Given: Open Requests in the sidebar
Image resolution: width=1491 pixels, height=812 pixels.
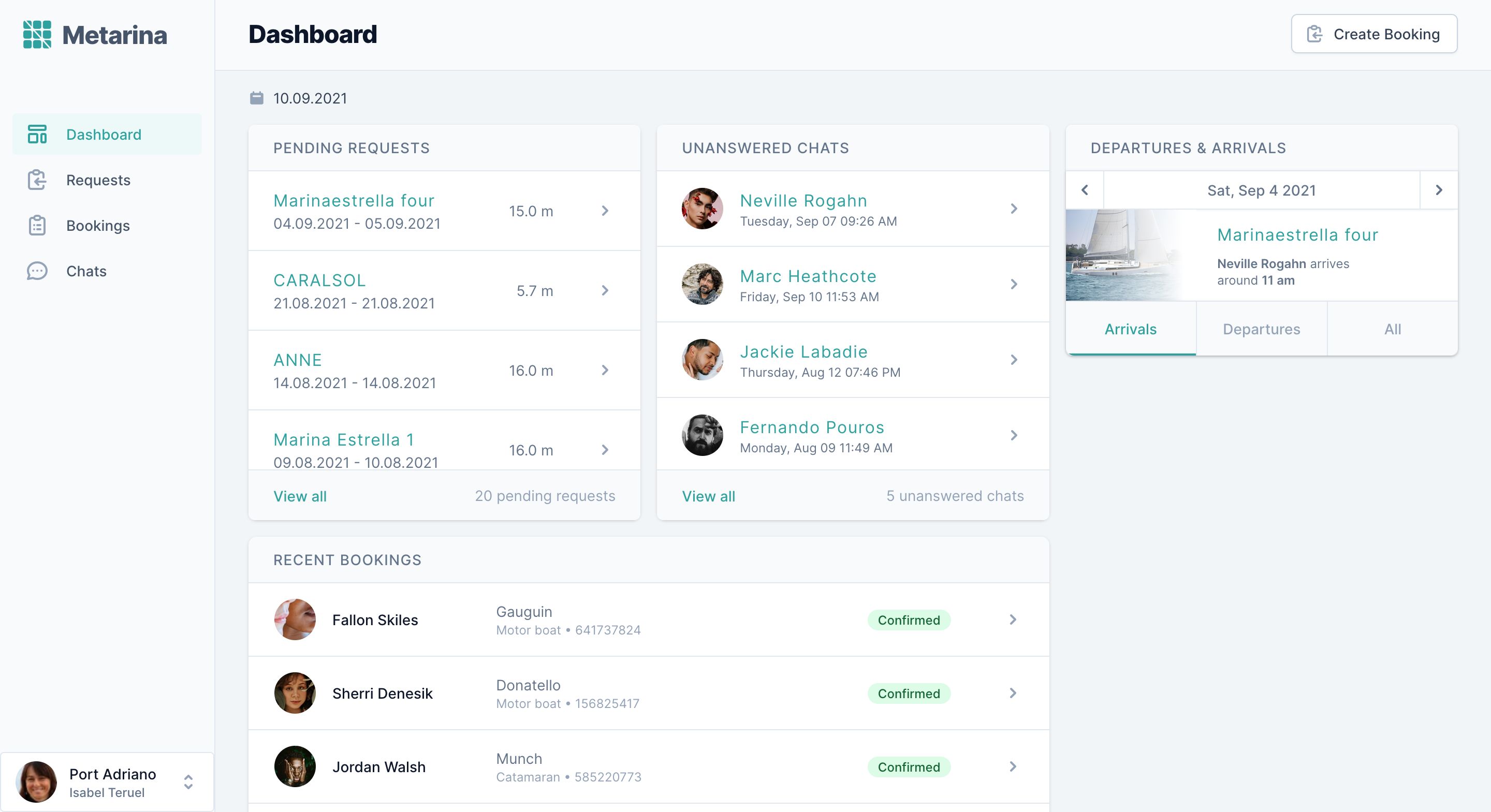Looking at the screenshot, I should [107, 180].
